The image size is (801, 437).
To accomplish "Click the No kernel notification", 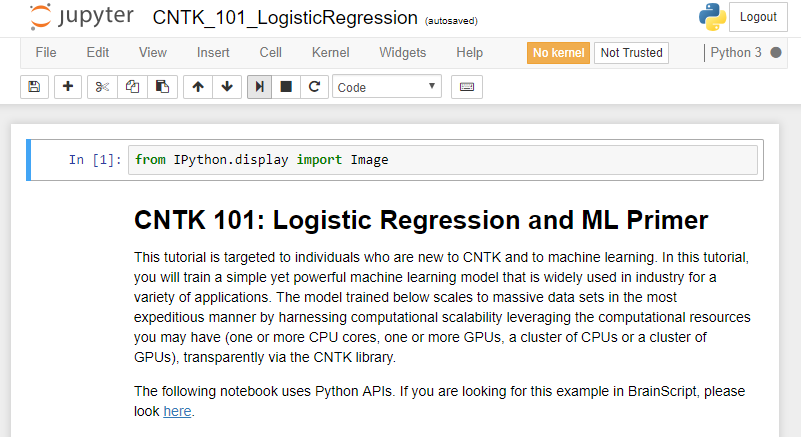I will pyautogui.click(x=558, y=53).
